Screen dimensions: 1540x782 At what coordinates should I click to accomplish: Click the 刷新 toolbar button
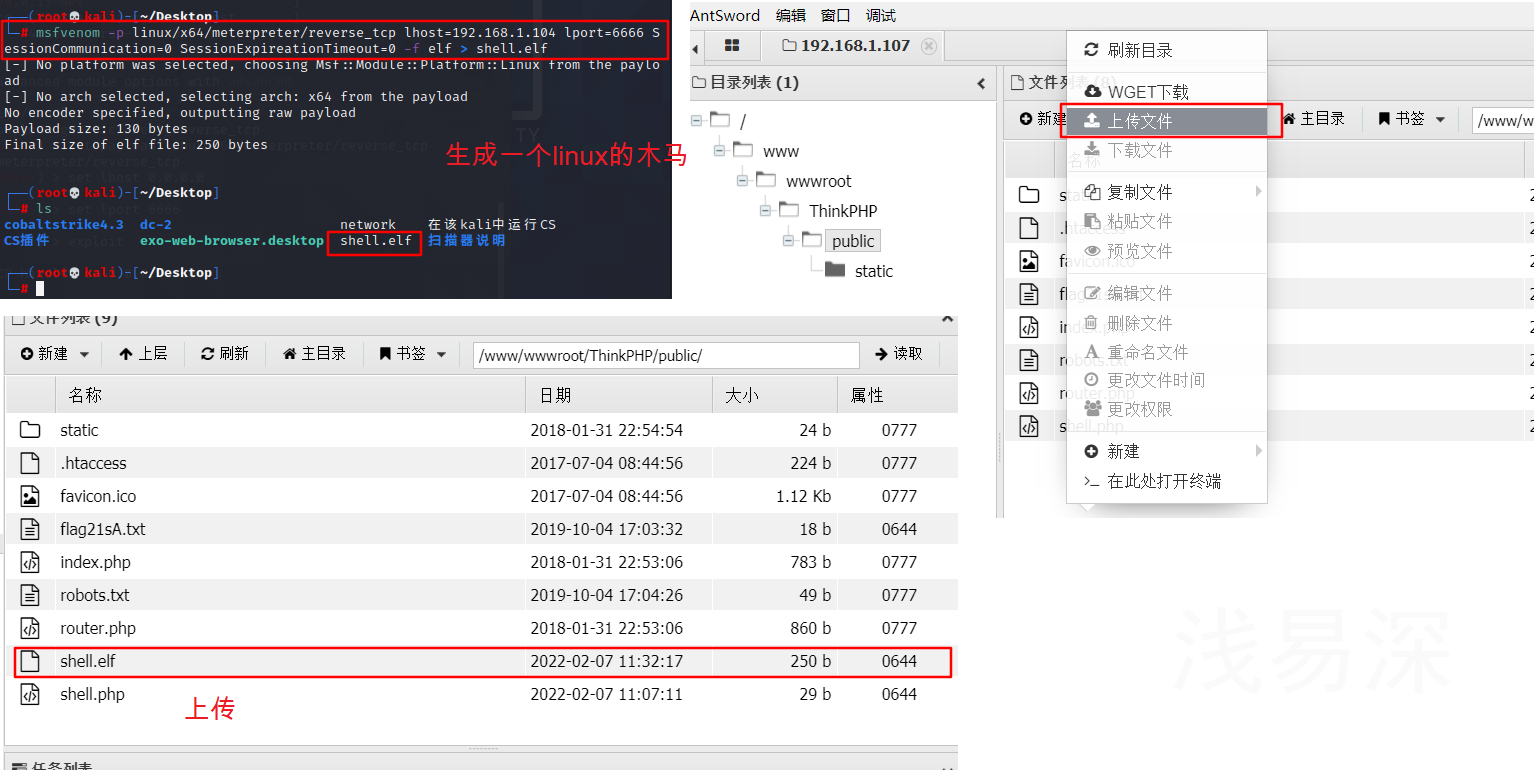225,354
